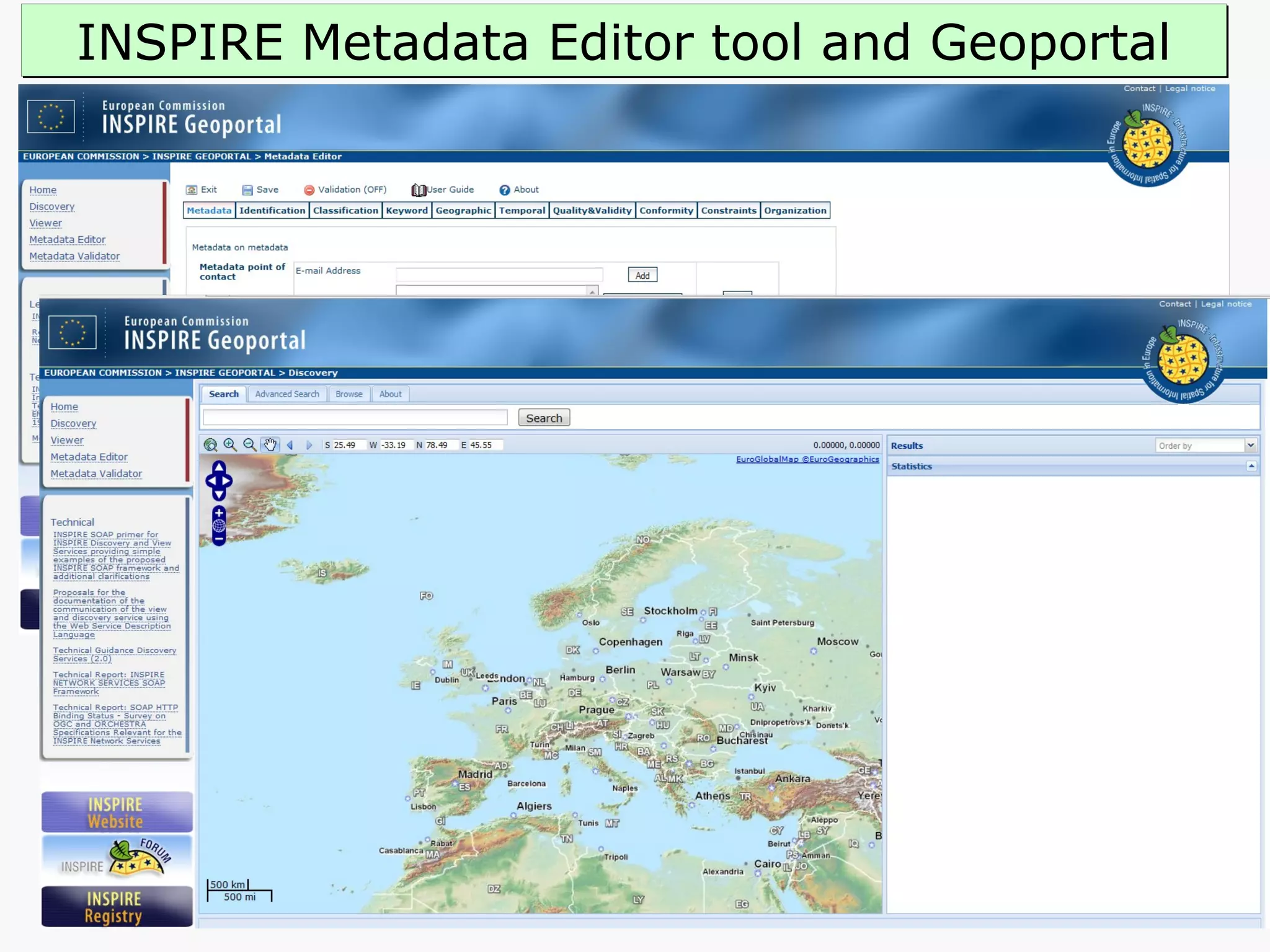
Task: Select the Classification tab
Action: click(345, 211)
